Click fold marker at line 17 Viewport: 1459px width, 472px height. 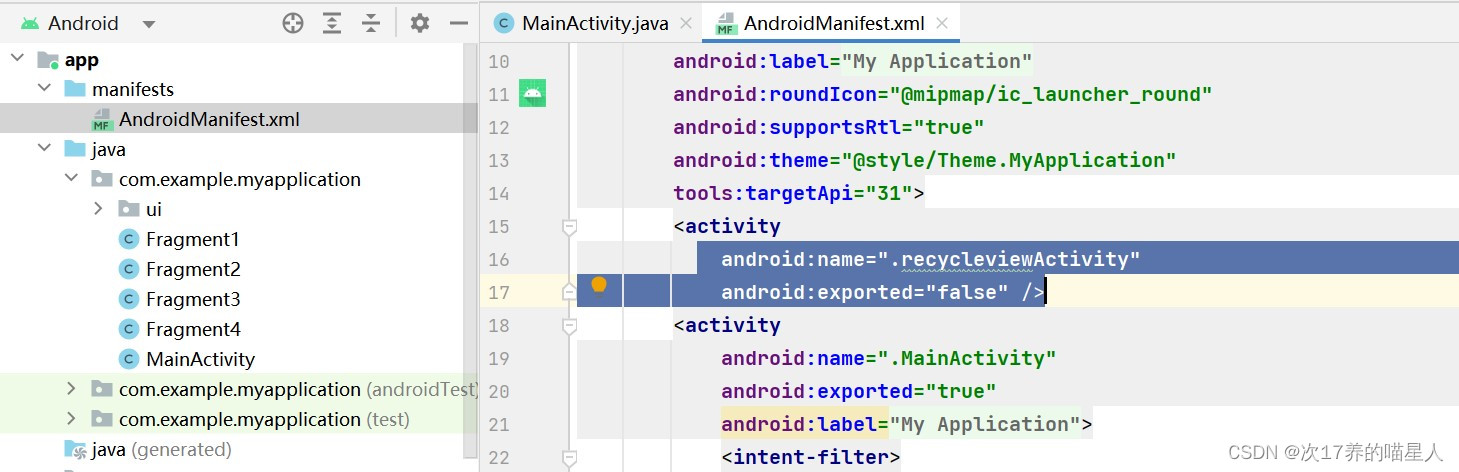[569, 292]
